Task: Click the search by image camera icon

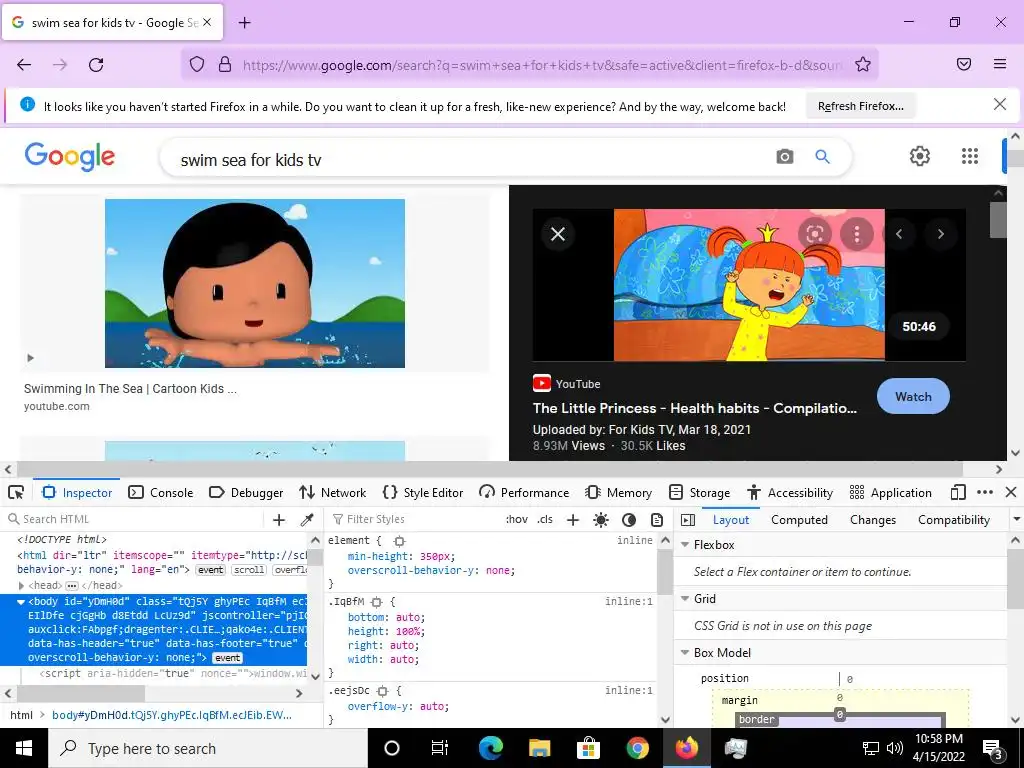Action: click(x=784, y=157)
